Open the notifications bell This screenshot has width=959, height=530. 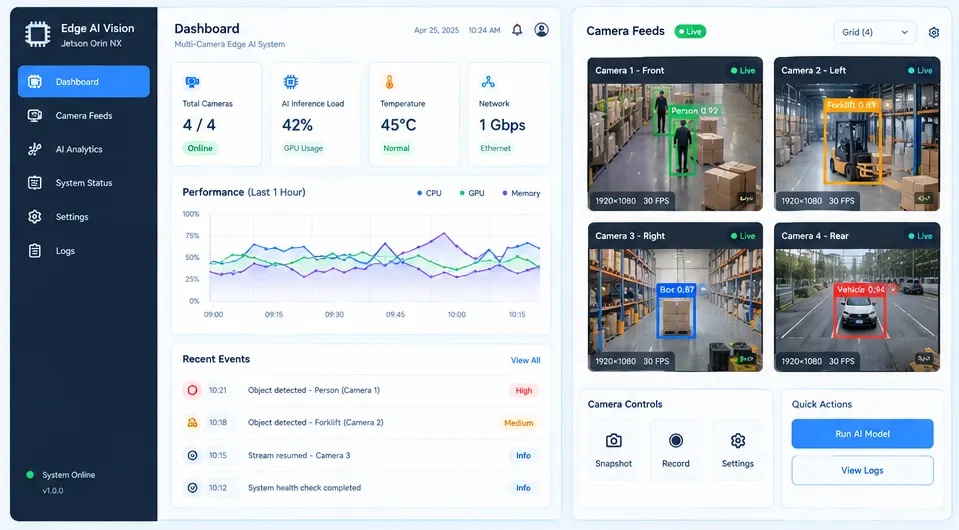tap(517, 30)
